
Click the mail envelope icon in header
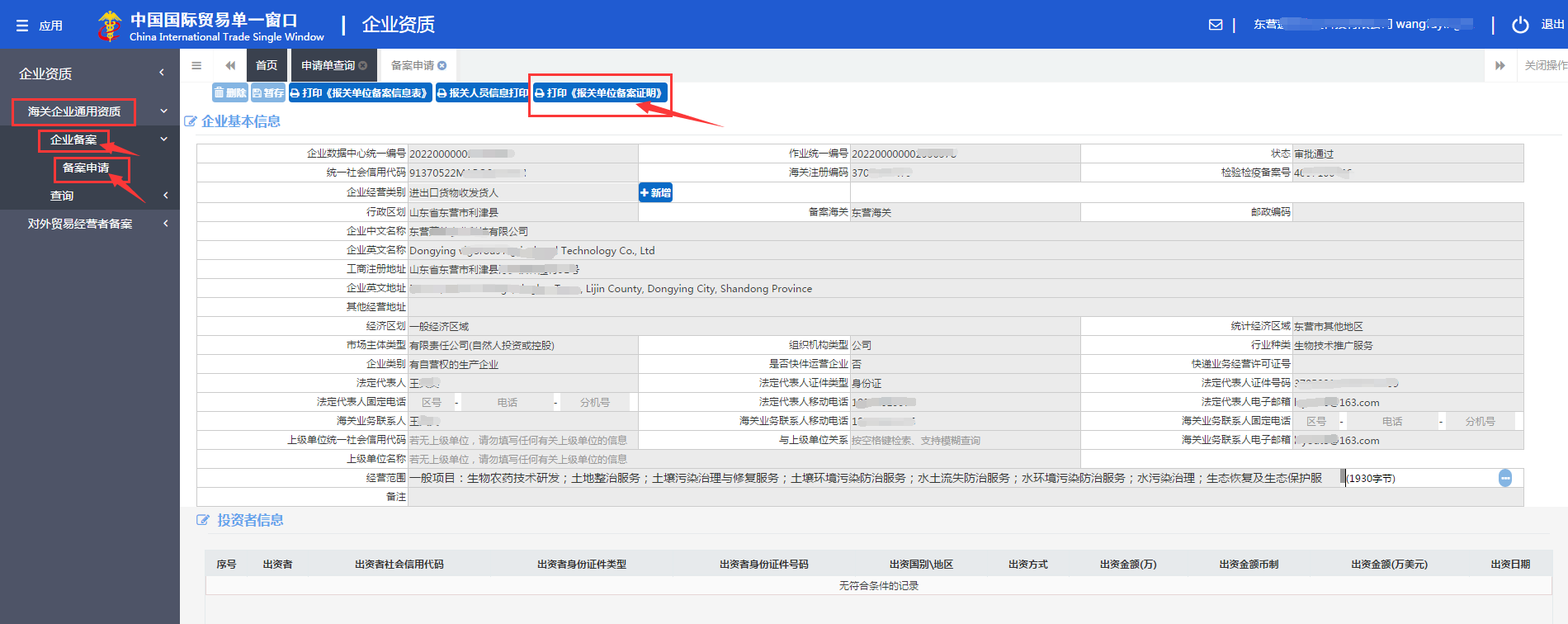tap(1216, 25)
